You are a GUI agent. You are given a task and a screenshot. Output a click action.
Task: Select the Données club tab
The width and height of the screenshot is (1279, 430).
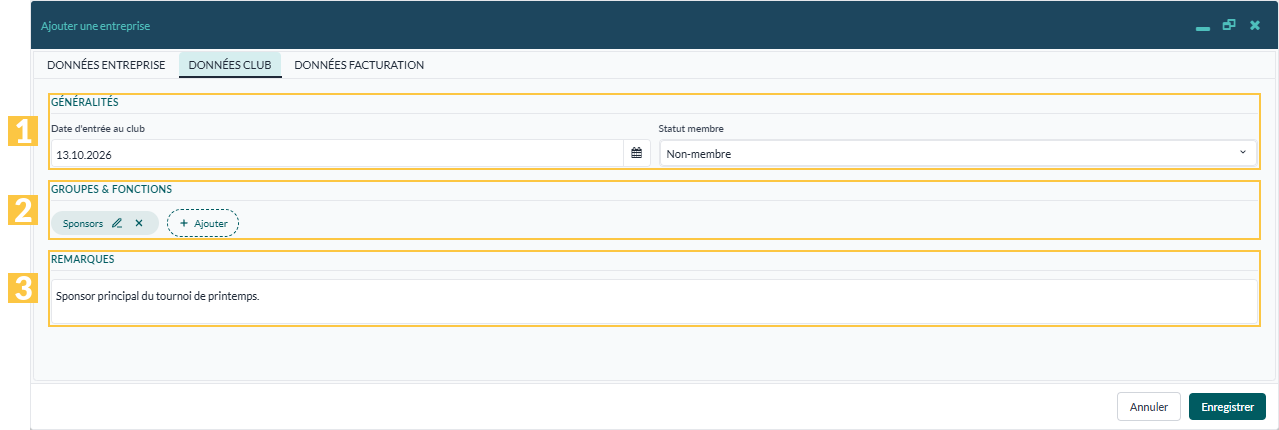(230, 65)
